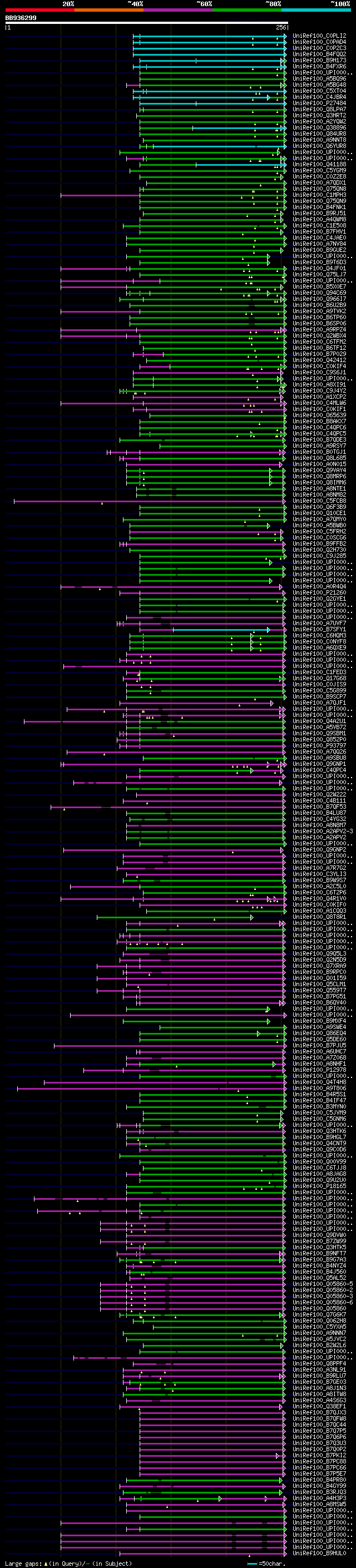The width and height of the screenshot is (356, 1568).
Task: Click the UniRef100_Q4AZU1 label
Action: 319,721
